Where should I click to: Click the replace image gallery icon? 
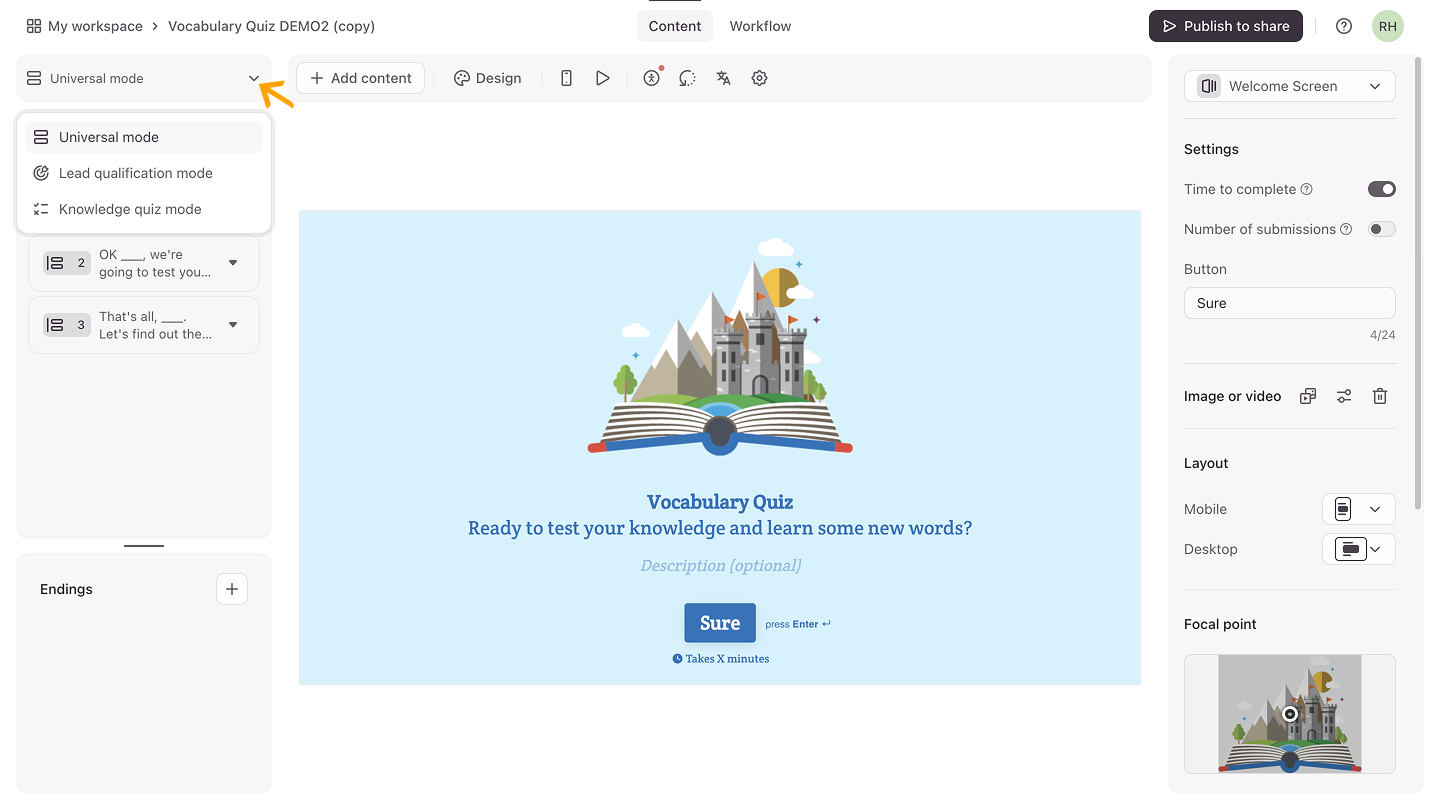[x=1308, y=396]
